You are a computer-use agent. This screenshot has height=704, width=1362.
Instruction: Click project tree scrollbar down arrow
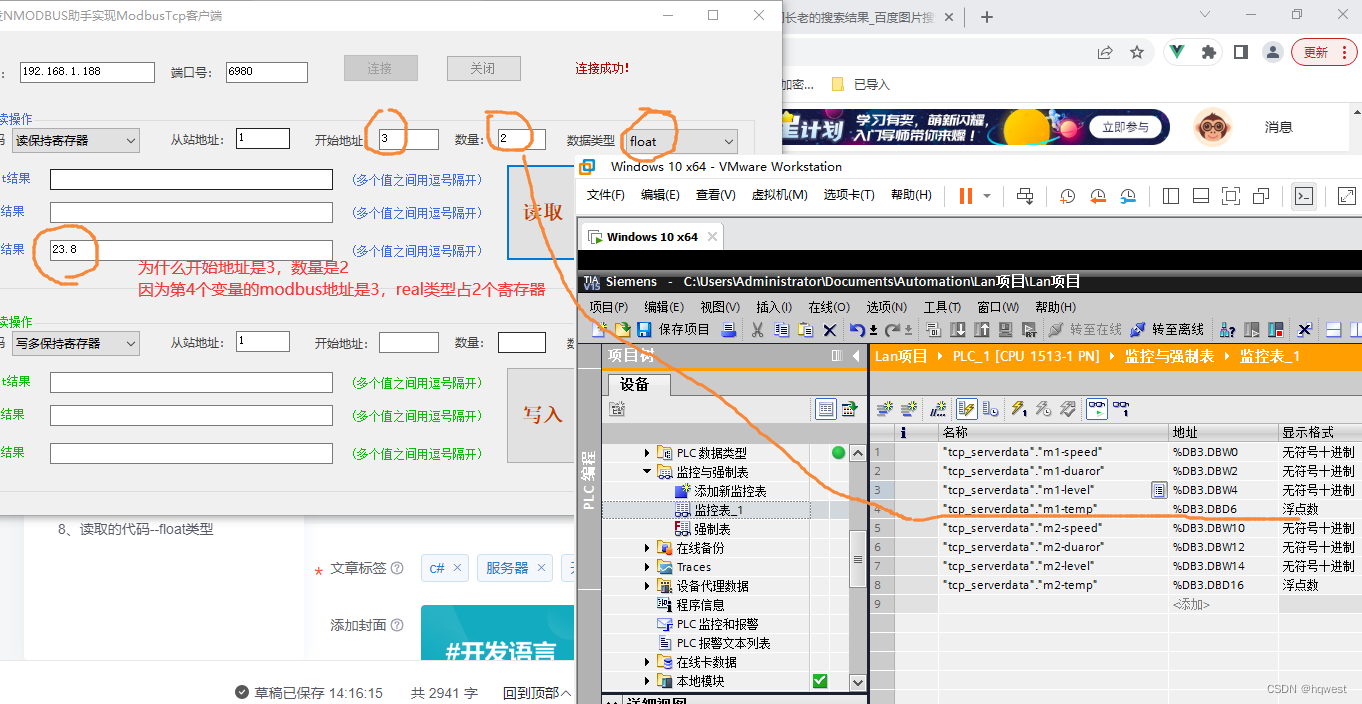coord(857,682)
